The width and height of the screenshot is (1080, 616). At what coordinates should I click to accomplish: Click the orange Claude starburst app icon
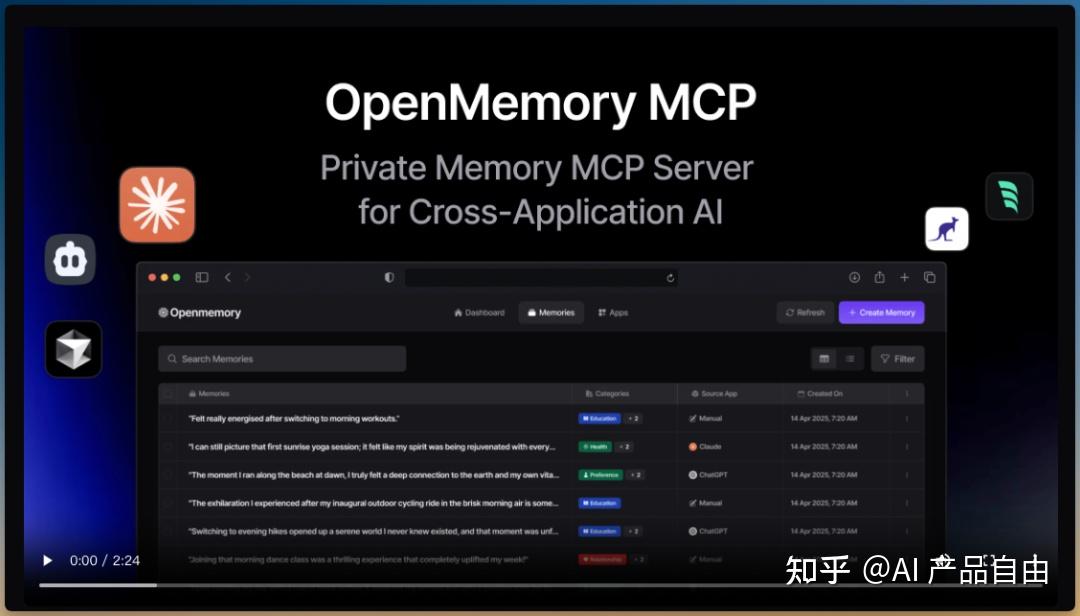(157, 205)
